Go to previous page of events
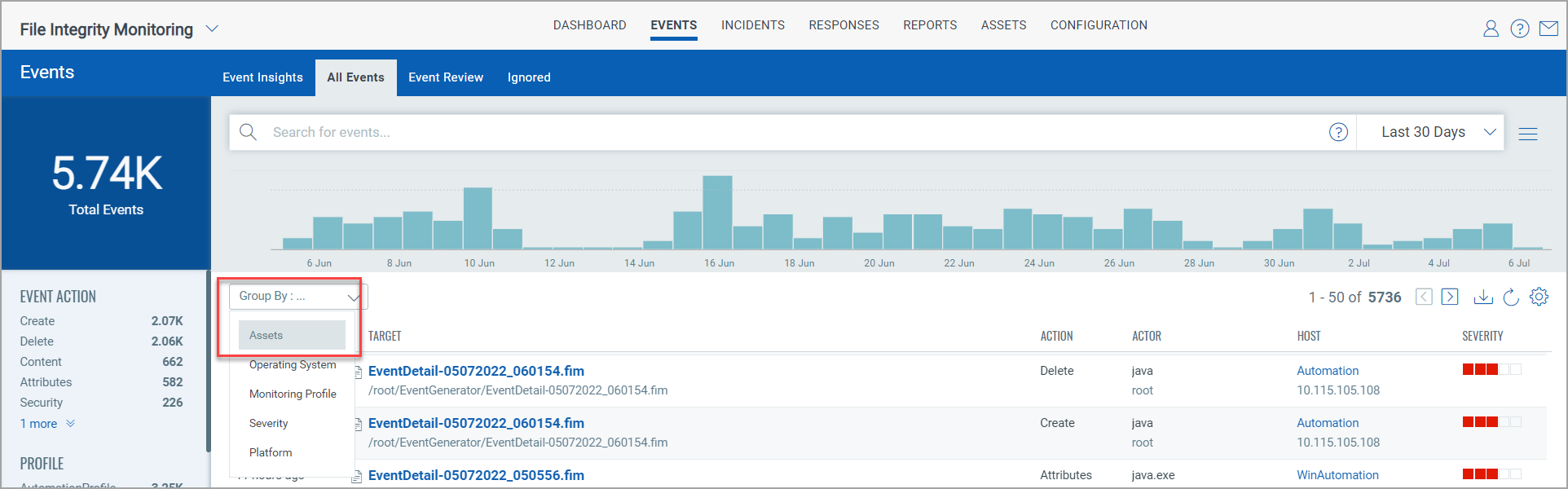This screenshot has width=1568, height=489. (1424, 297)
